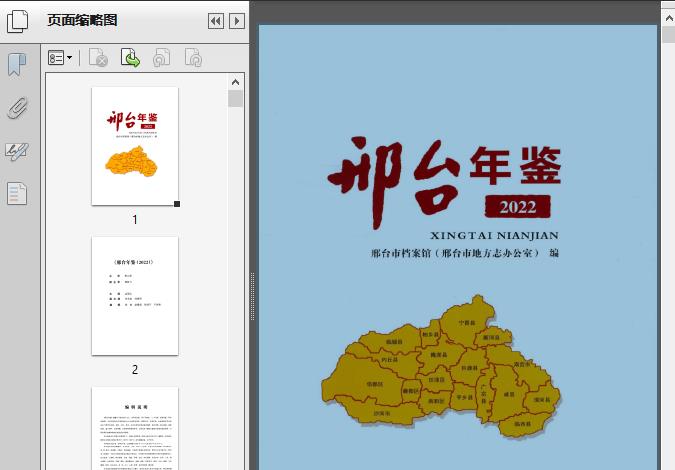The width and height of the screenshot is (675, 470).
Task: Select page 1 thumbnail
Action: [135, 146]
